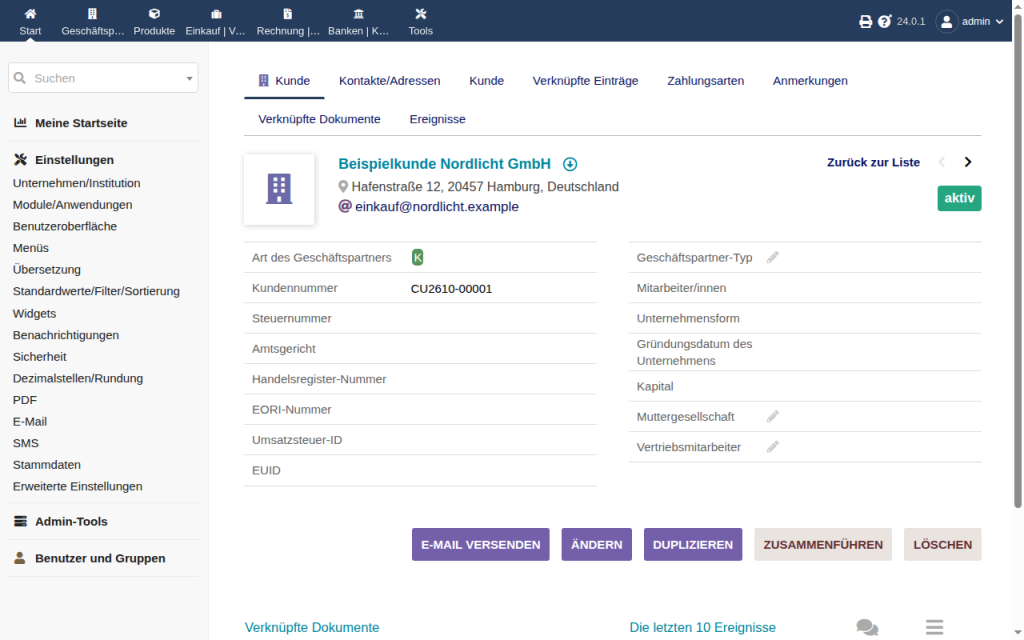Screen dimensions: 1024x640
Task: Switch to Anmerkungen tab
Action: point(810,81)
